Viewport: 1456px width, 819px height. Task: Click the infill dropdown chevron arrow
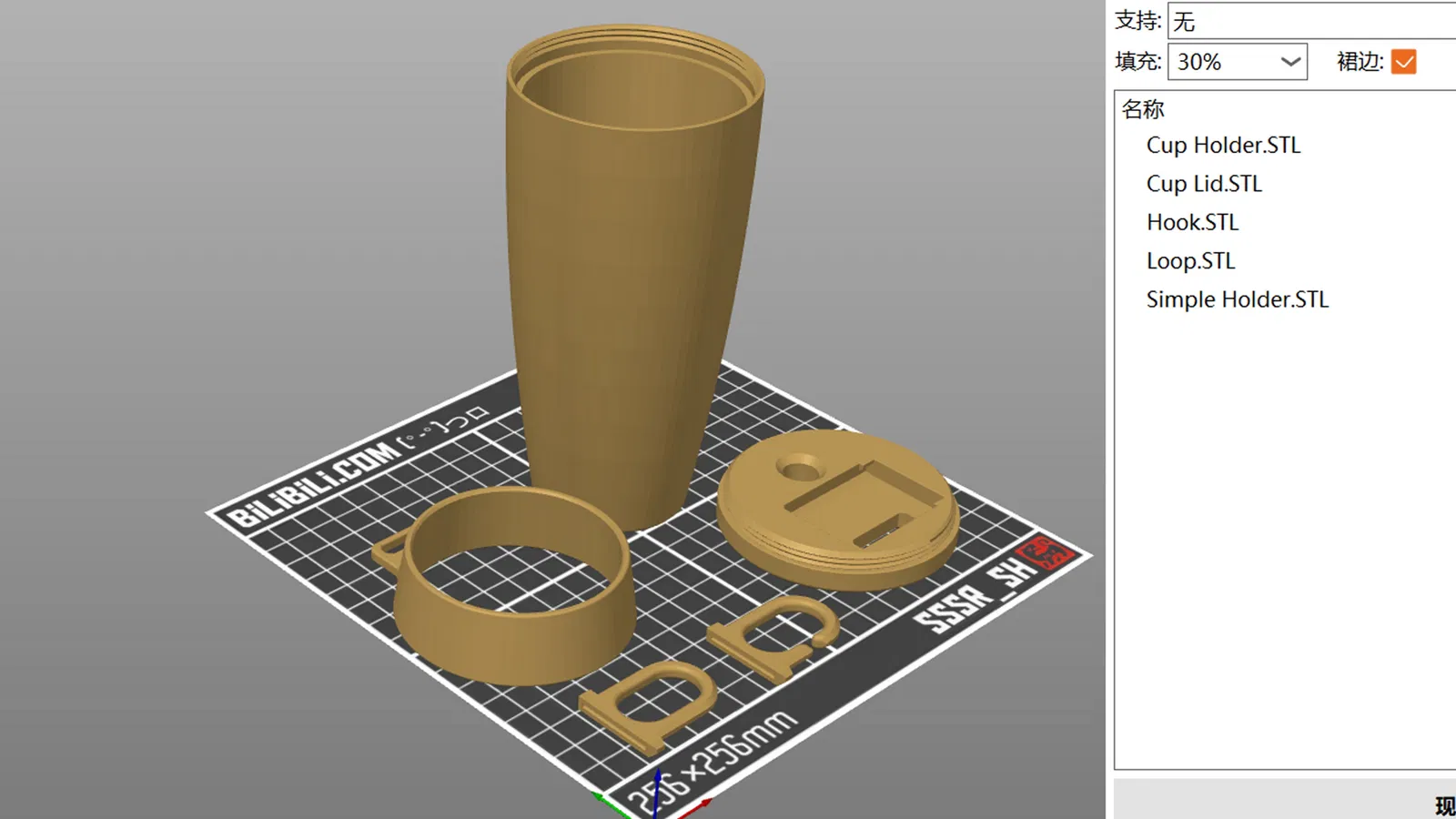click(x=1289, y=62)
